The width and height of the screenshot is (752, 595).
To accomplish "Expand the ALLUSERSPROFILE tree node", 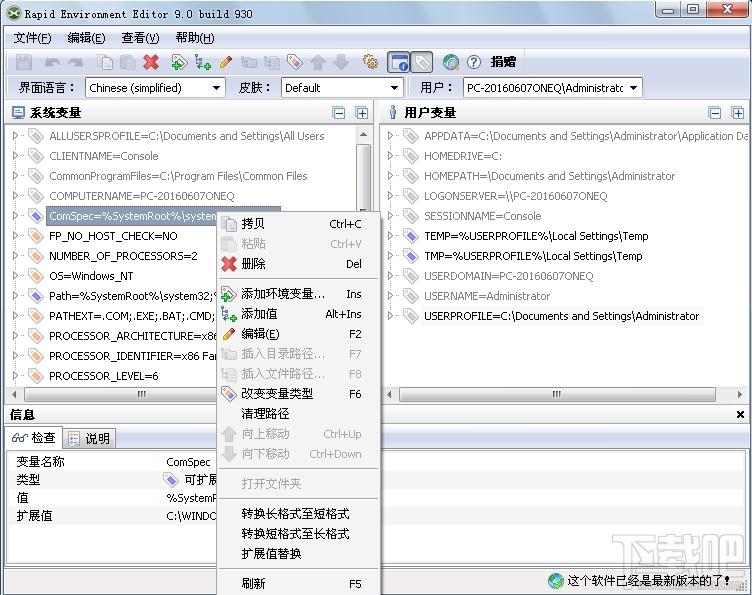I will [x=15, y=136].
